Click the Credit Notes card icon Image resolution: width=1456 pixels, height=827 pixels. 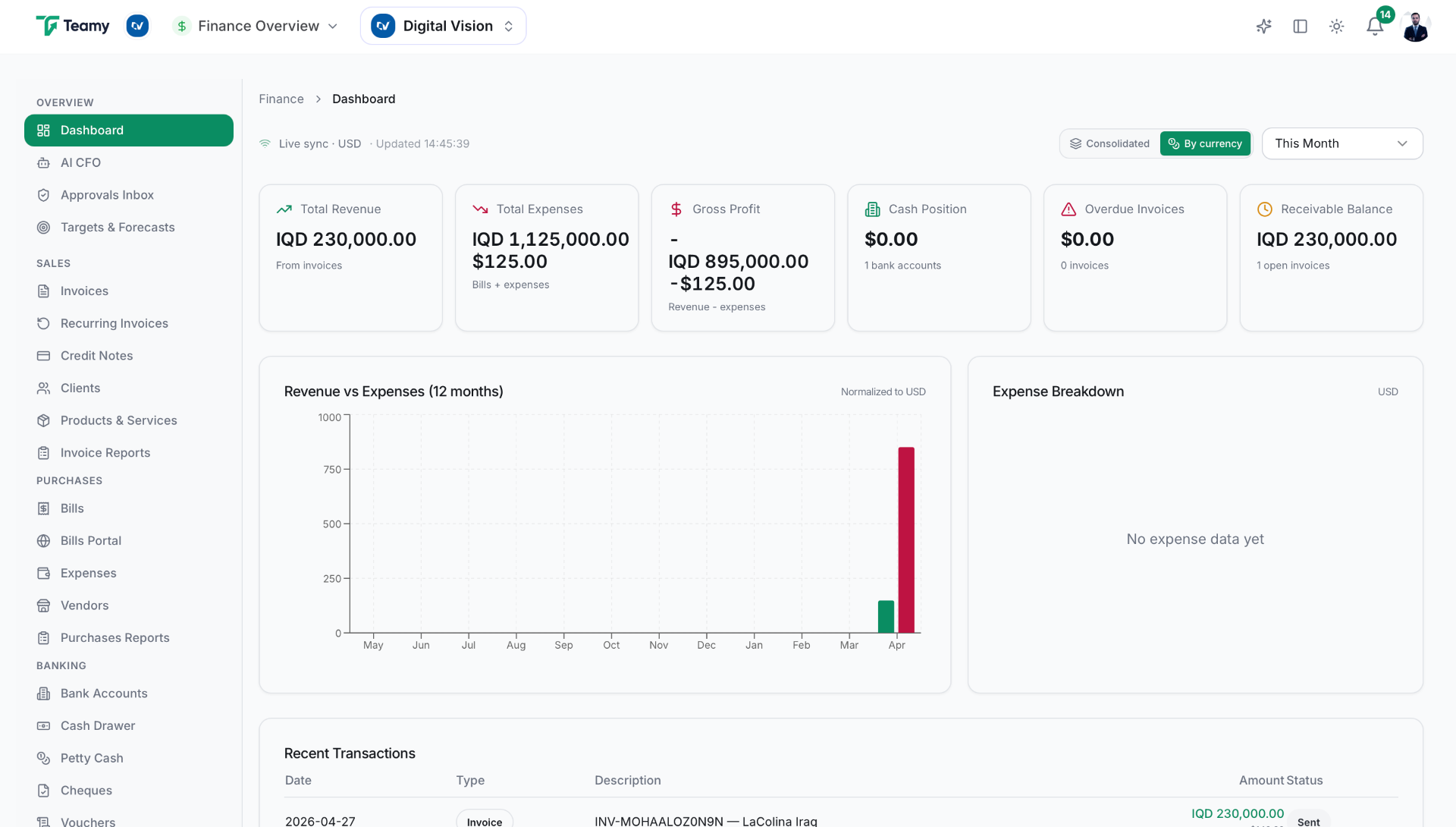[43, 356]
